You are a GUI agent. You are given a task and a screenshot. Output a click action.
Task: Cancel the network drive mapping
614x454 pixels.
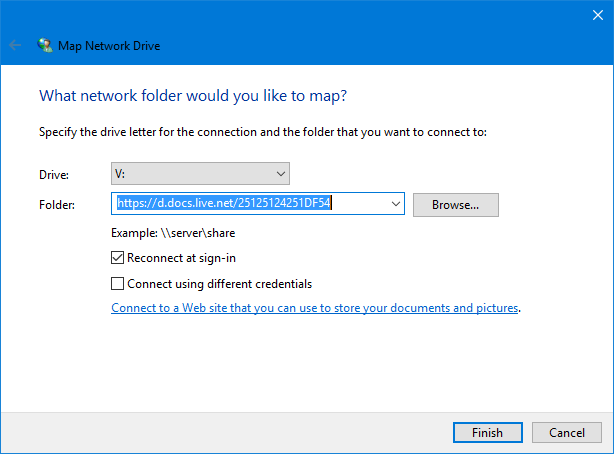[x=567, y=432]
